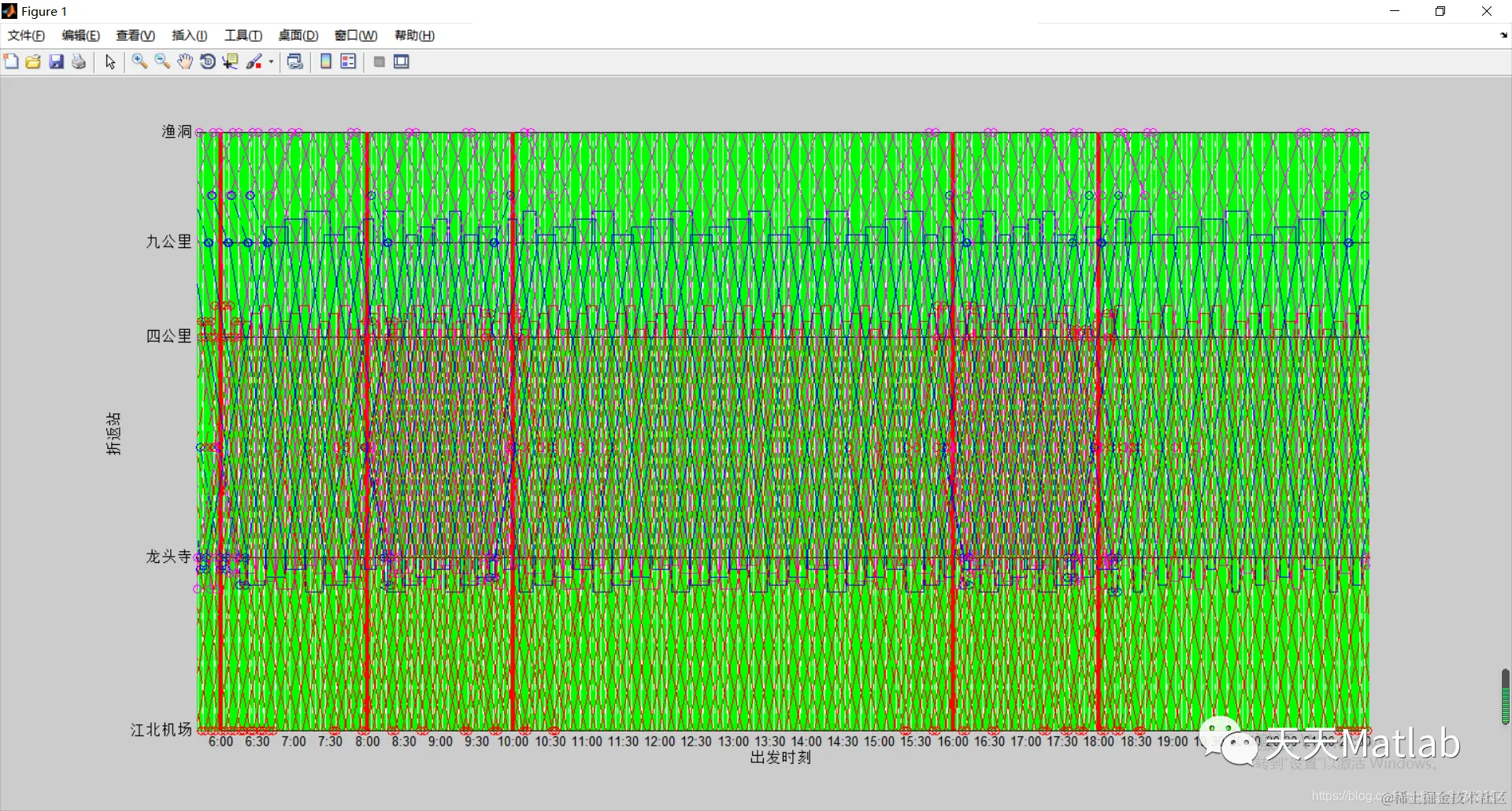Save the figure using floppy icon
1512x811 pixels.
[x=56, y=61]
